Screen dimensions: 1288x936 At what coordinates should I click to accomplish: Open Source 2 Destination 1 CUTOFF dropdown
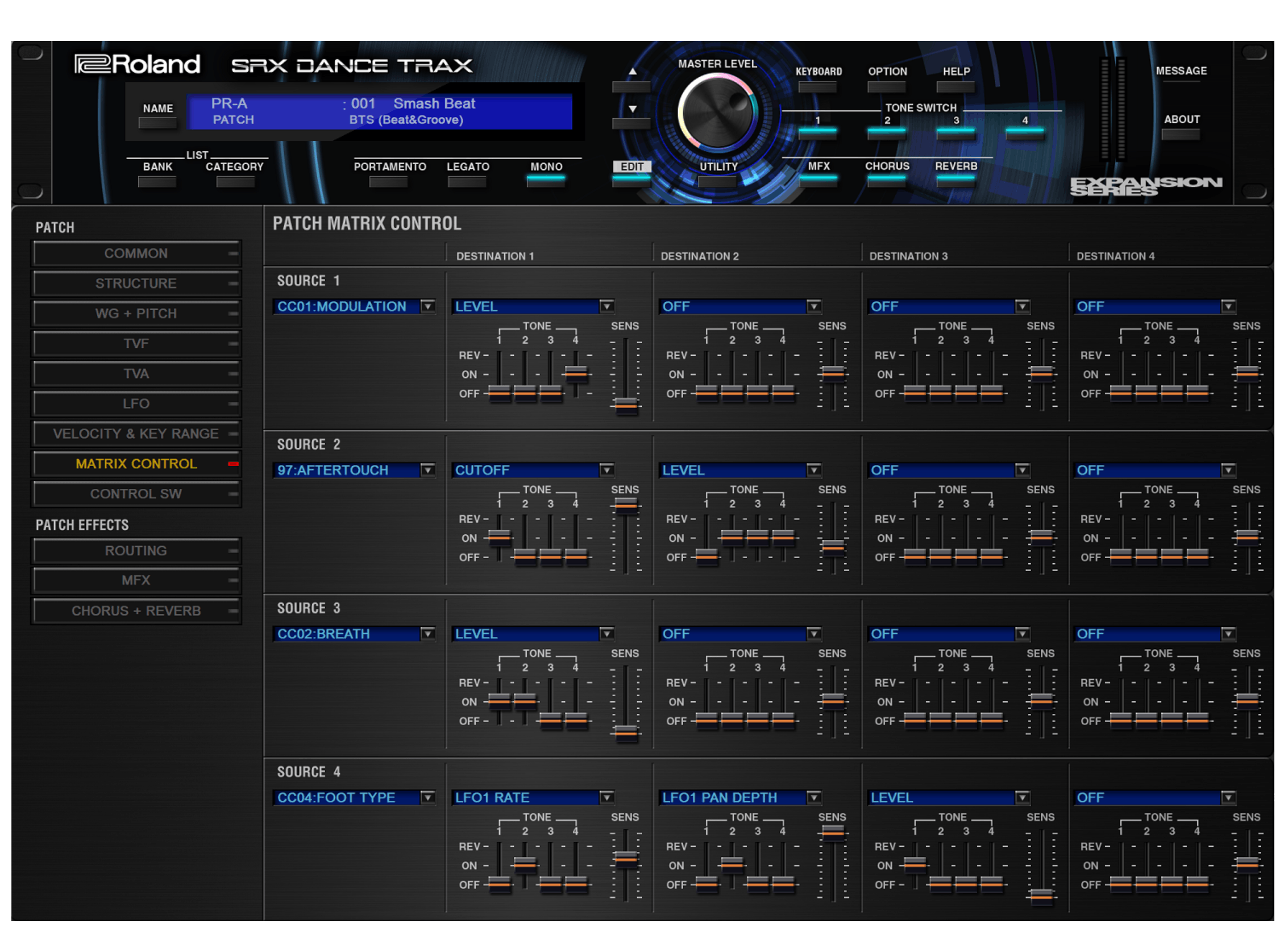[x=533, y=470]
